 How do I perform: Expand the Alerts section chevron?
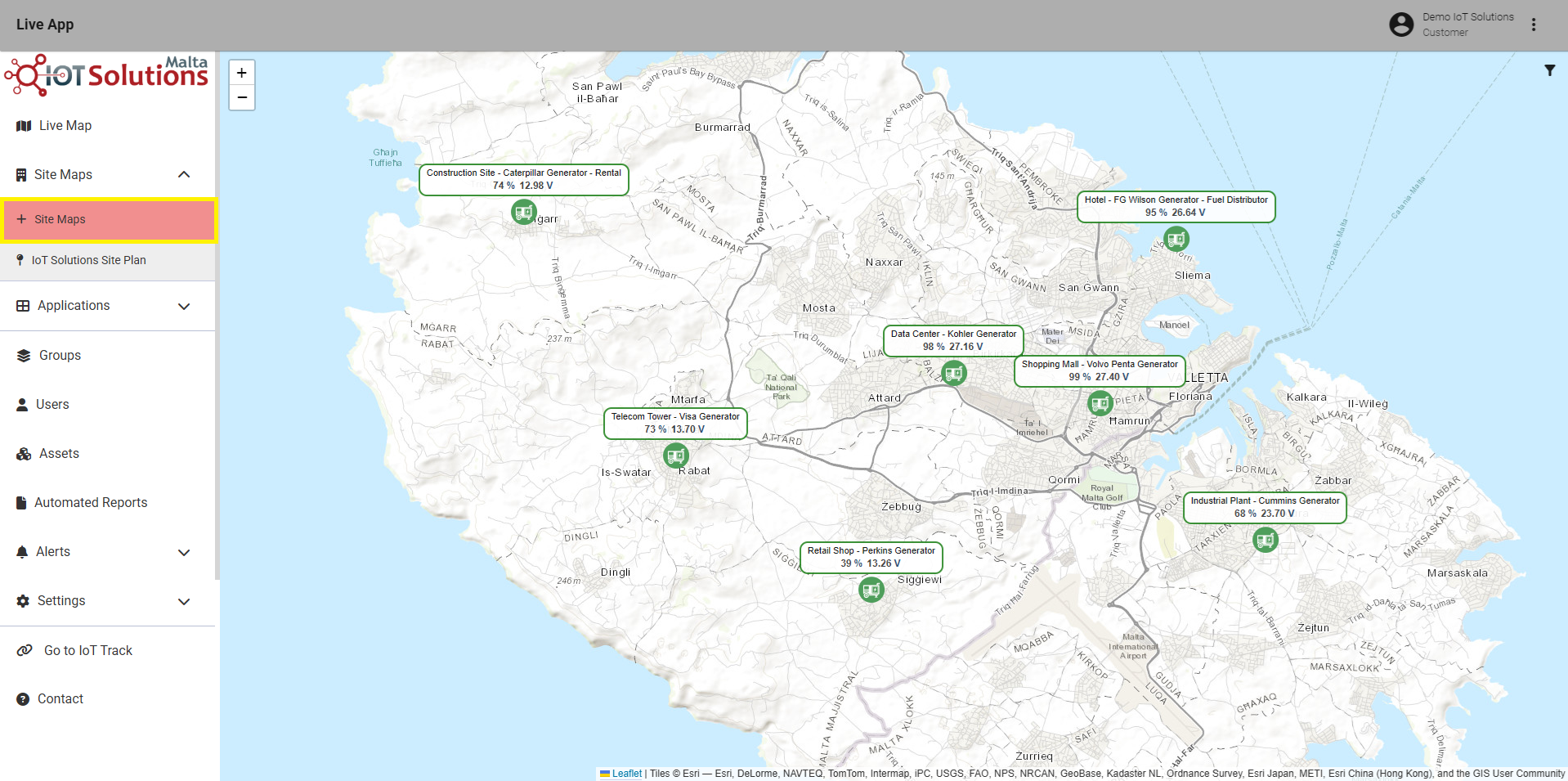pos(184,552)
